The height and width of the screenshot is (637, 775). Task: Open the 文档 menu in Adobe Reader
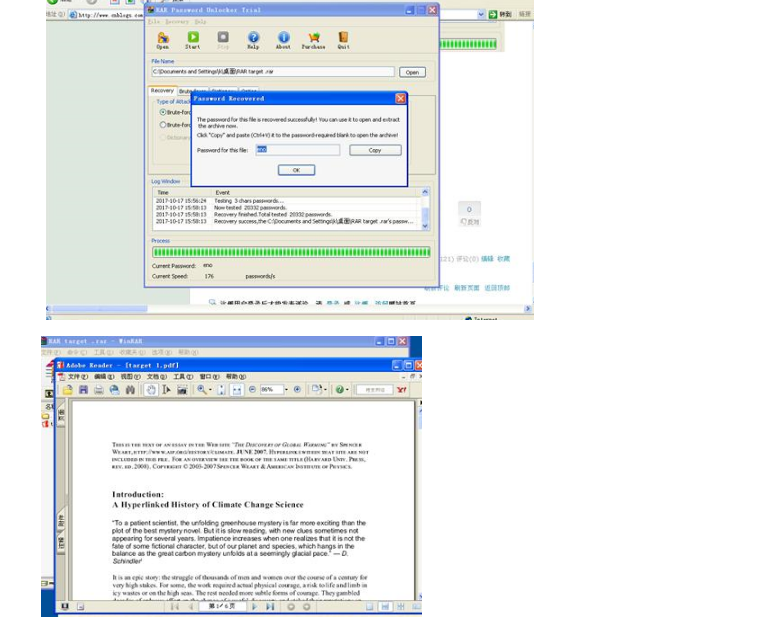157,377
